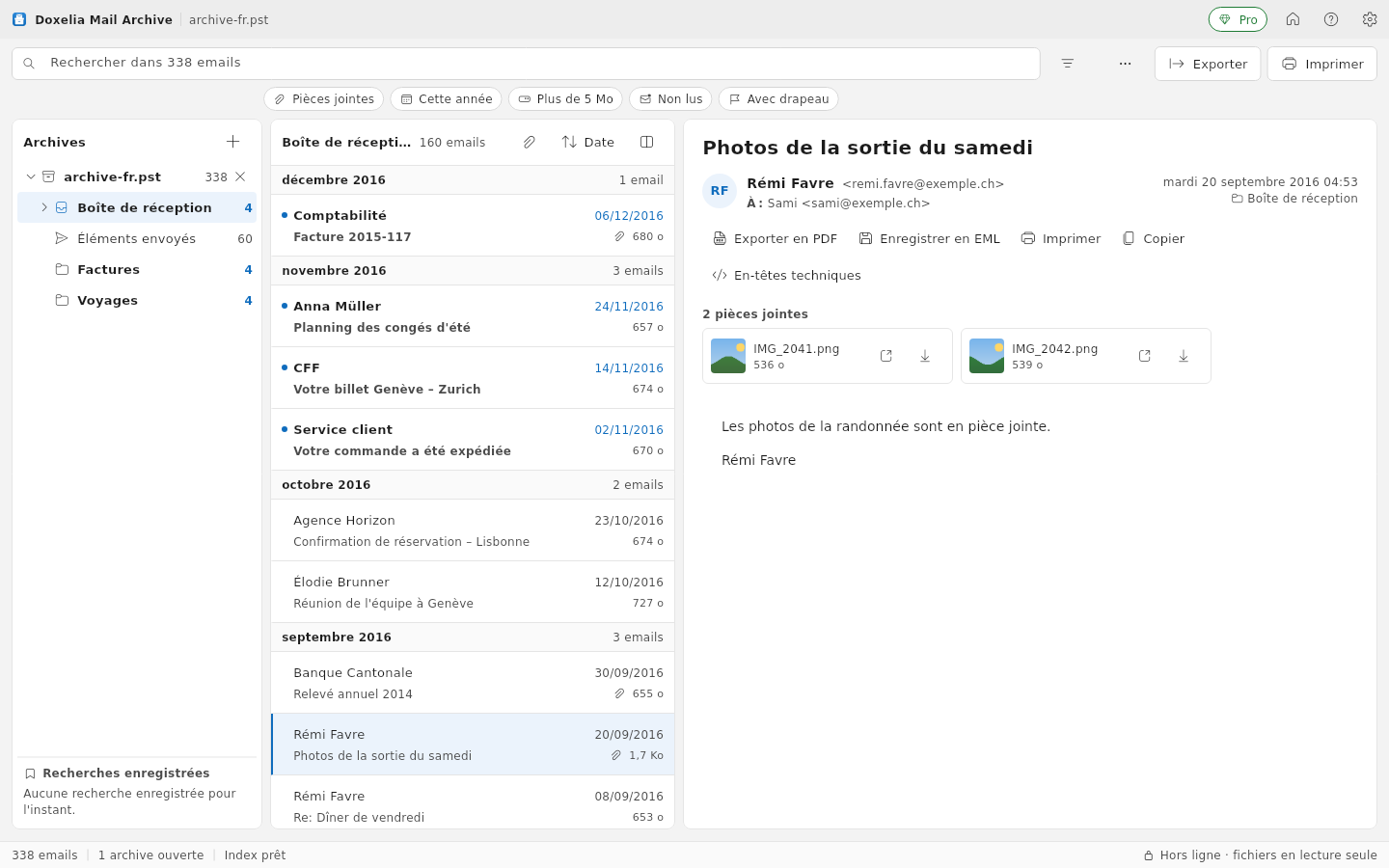Collapse the octobre 2016 group header

click(473, 485)
